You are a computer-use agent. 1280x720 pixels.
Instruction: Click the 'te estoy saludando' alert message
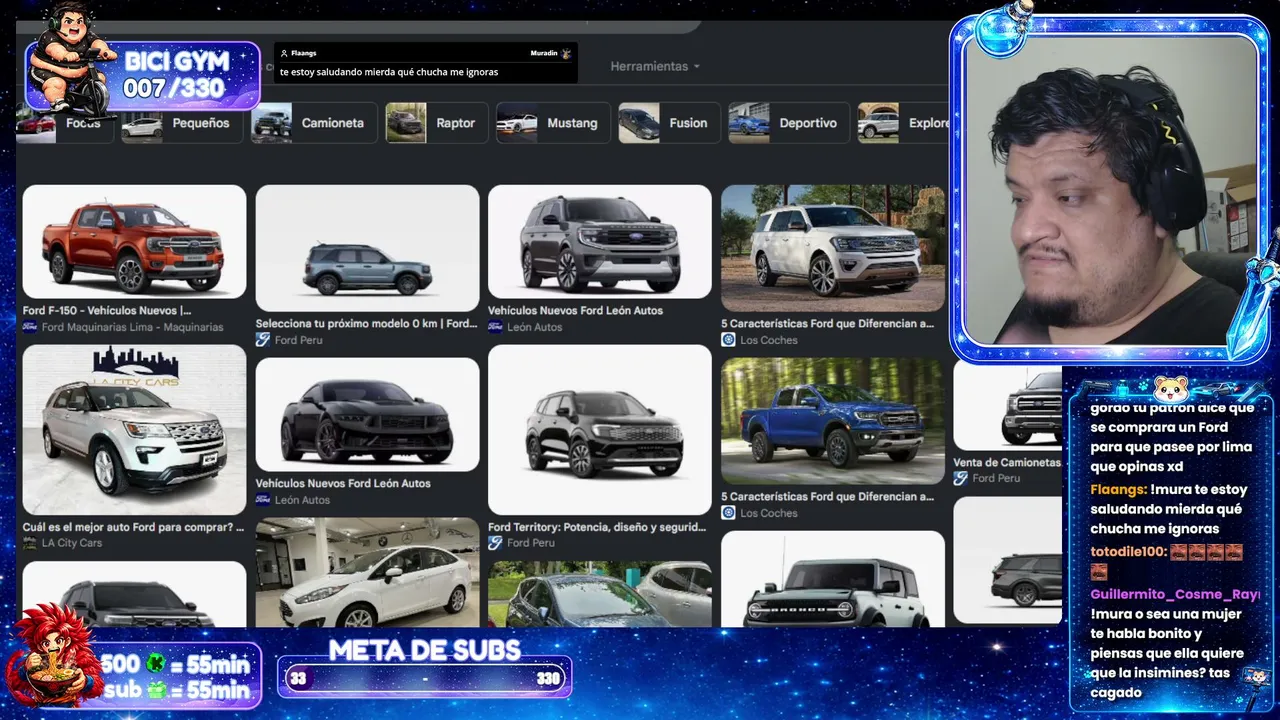point(388,72)
